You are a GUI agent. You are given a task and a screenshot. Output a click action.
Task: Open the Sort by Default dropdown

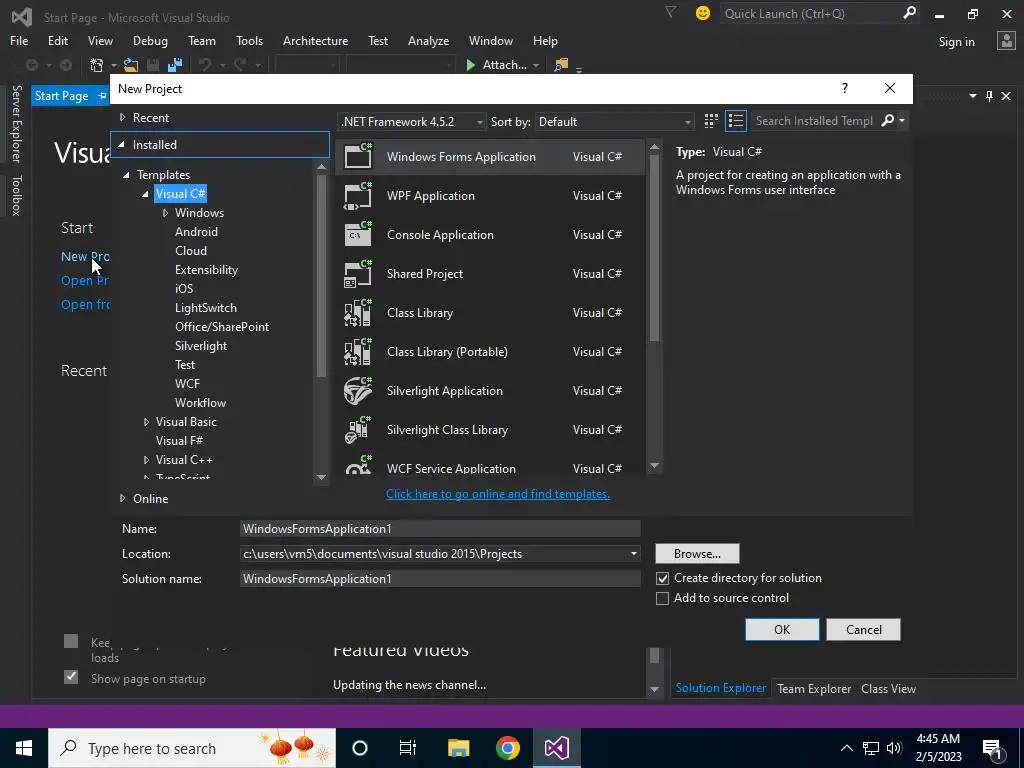614,121
